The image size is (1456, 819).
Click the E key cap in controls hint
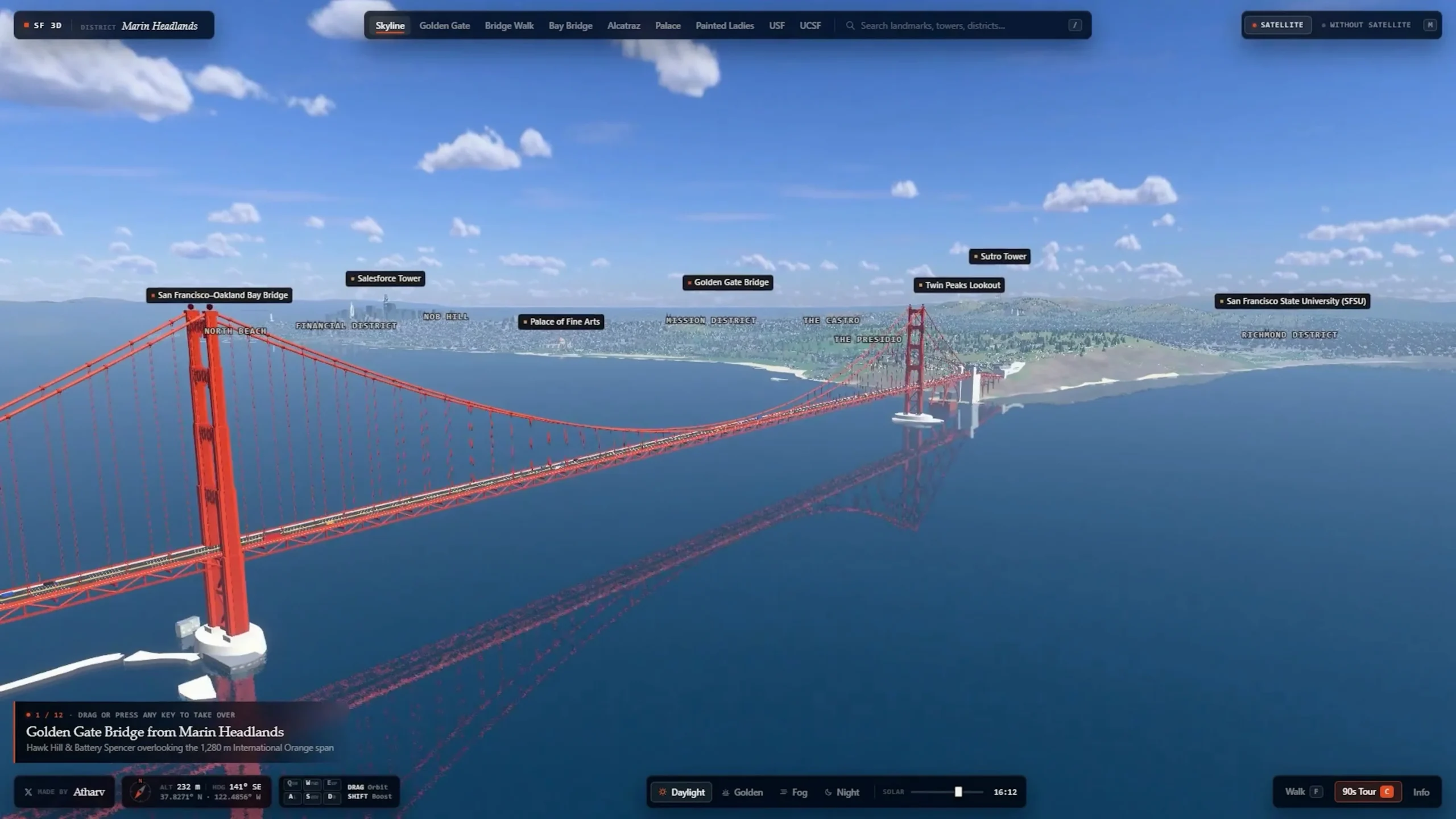click(332, 784)
